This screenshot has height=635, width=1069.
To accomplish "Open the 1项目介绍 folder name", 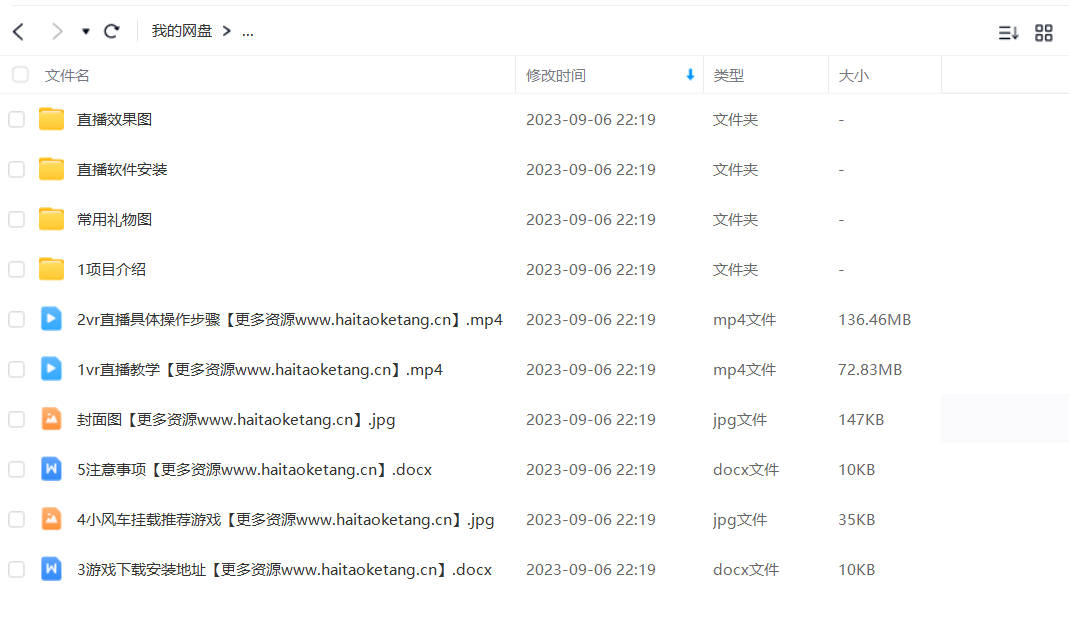I will pos(111,269).
